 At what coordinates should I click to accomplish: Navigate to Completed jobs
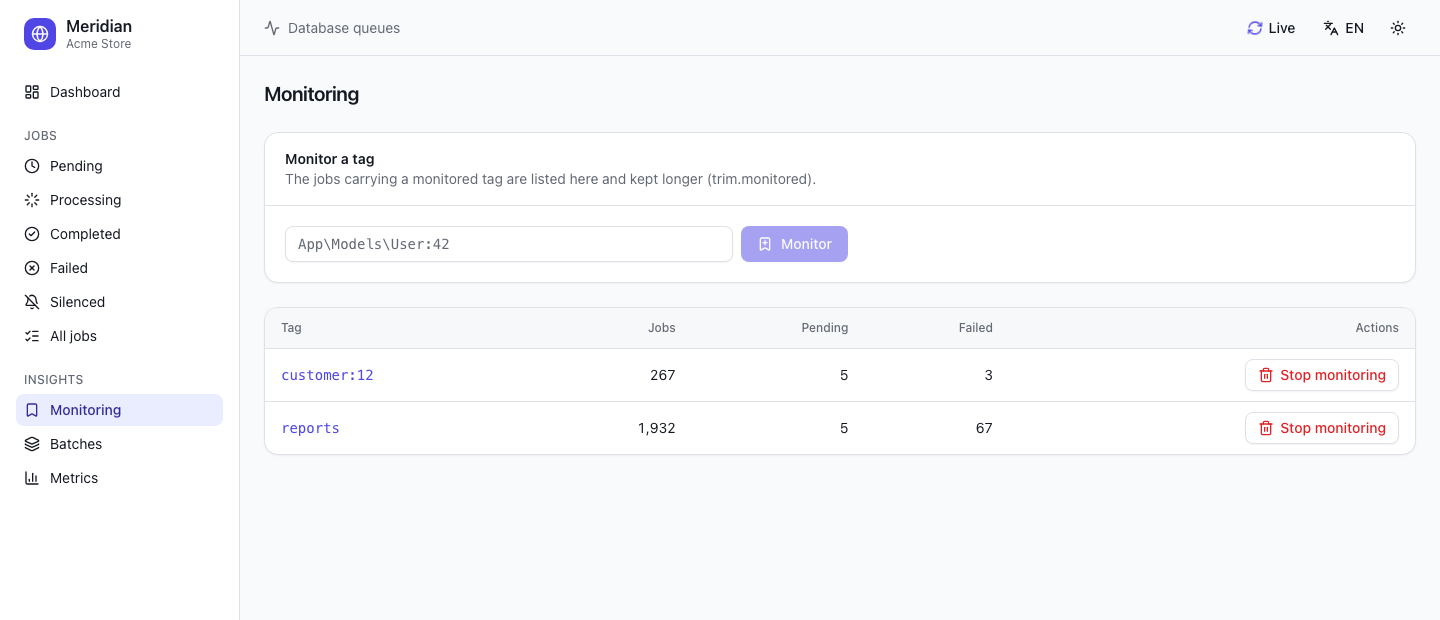tap(119, 234)
